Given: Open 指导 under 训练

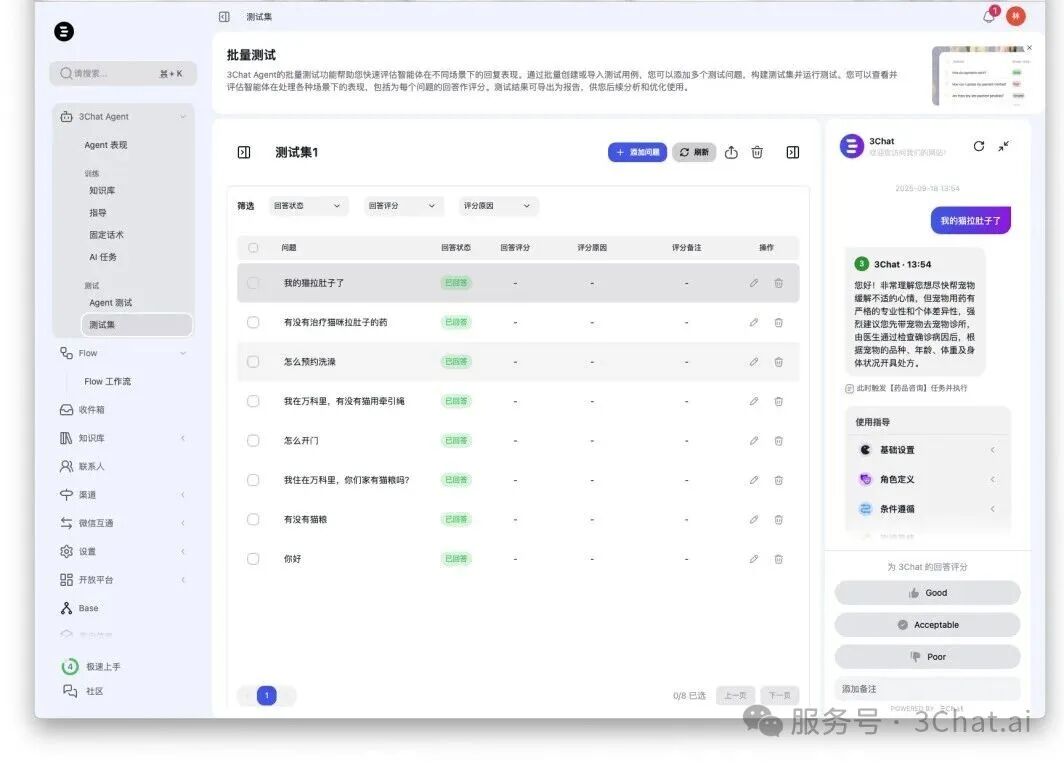Looking at the screenshot, I should click(98, 212).
